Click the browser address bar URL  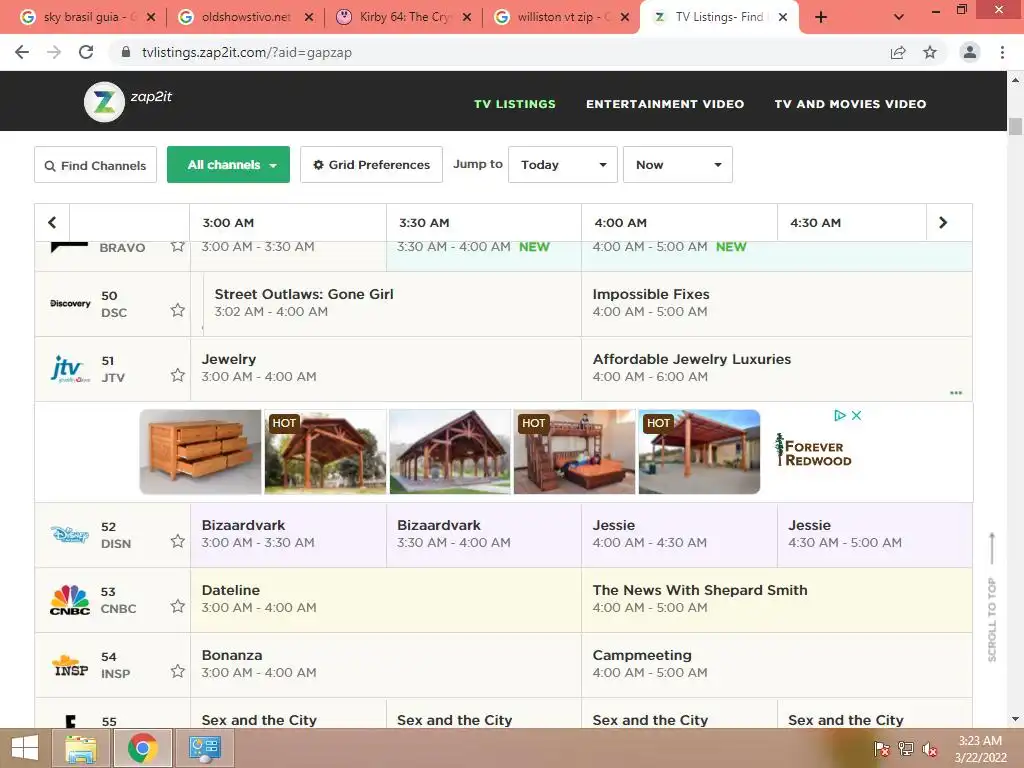[x=246, y=52]
